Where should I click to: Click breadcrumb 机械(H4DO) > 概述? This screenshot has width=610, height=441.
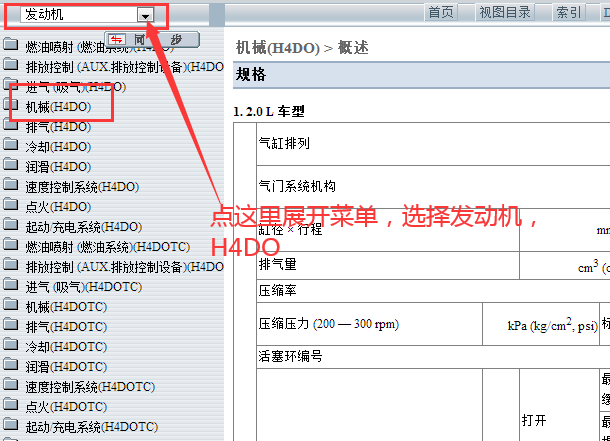[302, 48]
